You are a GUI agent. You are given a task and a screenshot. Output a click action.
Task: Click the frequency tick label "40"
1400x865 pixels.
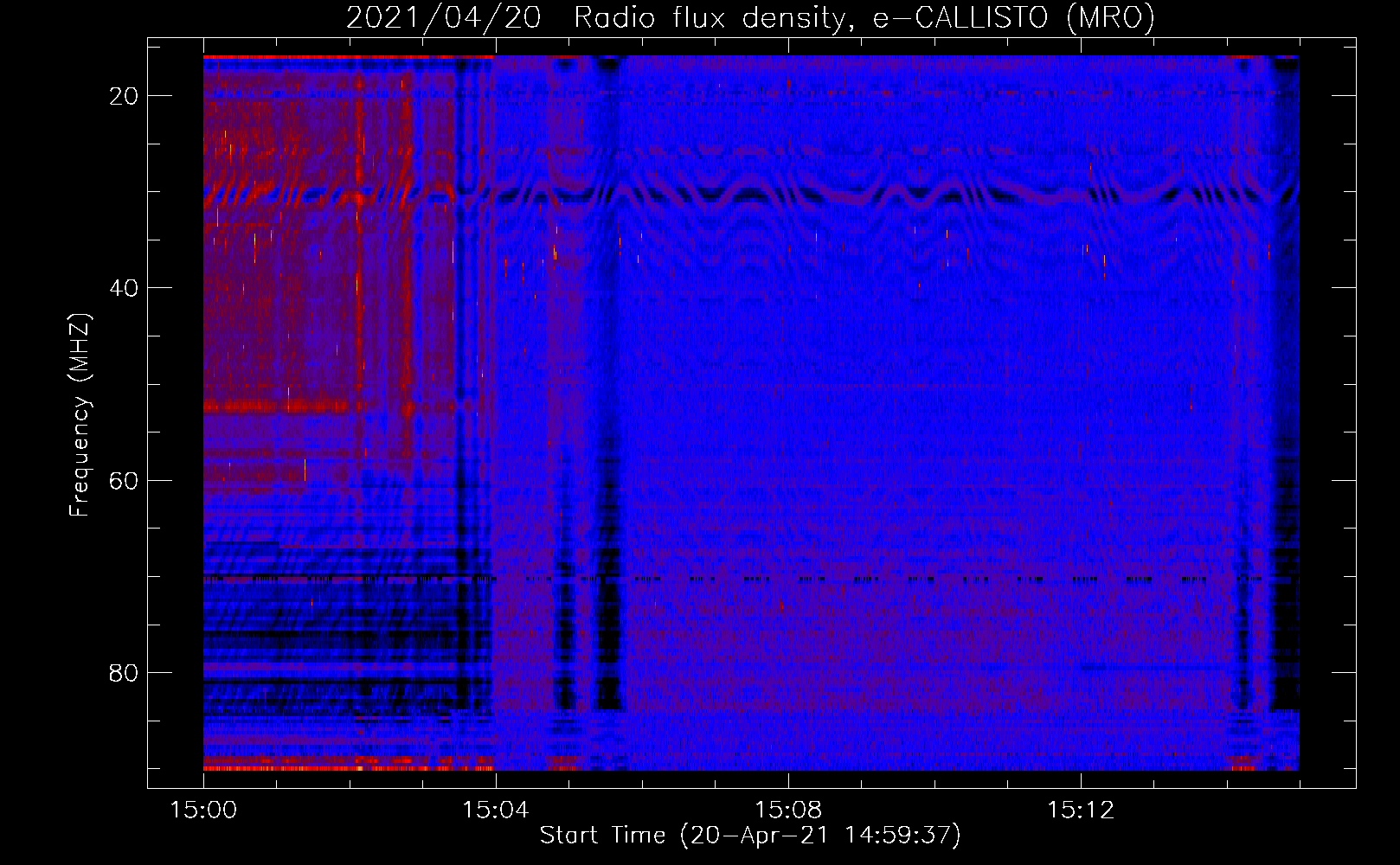coord(124,288)
